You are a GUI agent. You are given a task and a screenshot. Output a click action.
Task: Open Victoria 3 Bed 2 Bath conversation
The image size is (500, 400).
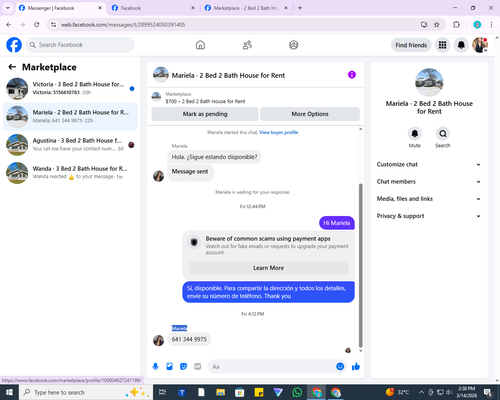pos(70,88)
